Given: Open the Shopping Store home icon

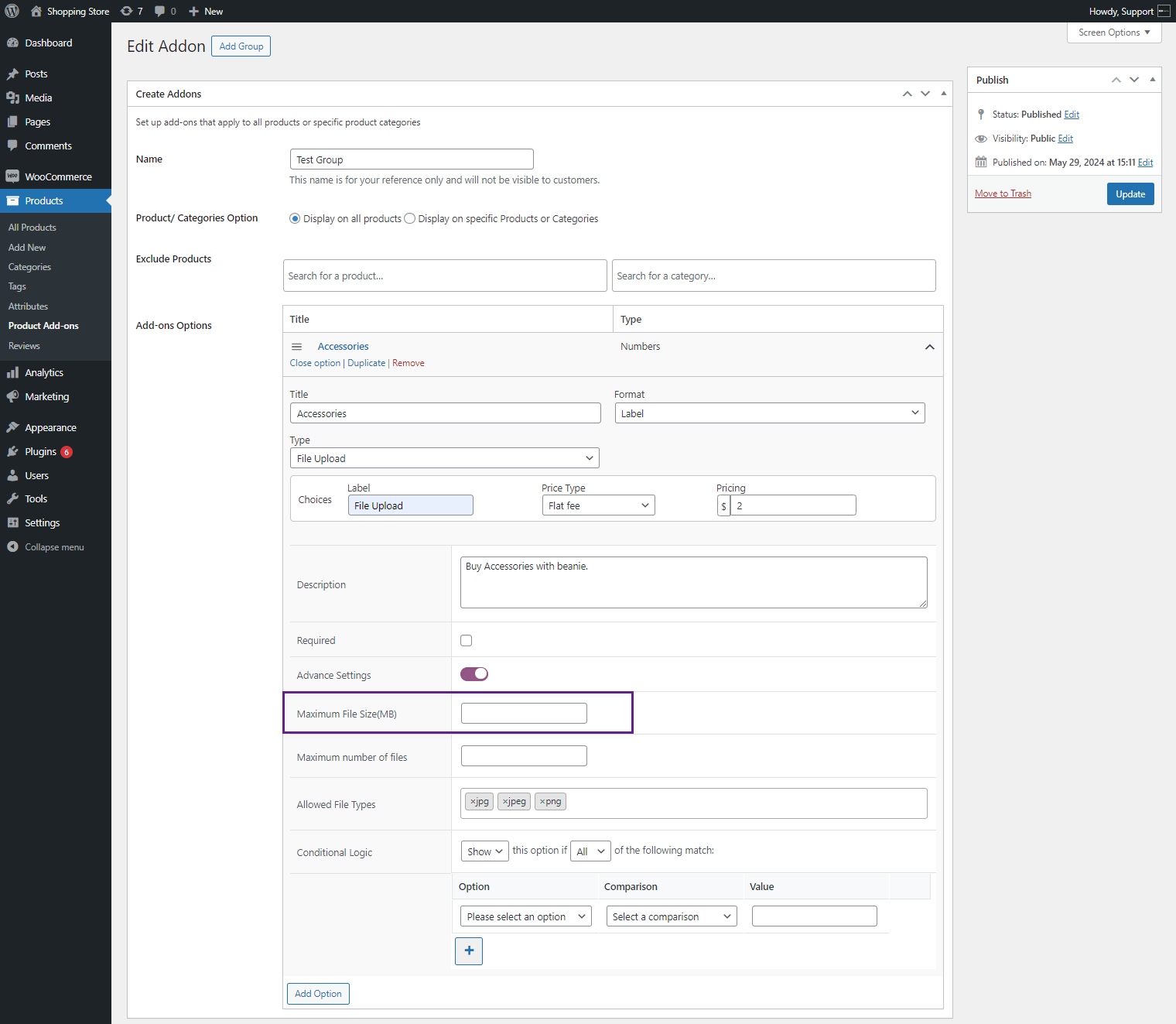Looking at the screenshot, I should tap(36, 11).
